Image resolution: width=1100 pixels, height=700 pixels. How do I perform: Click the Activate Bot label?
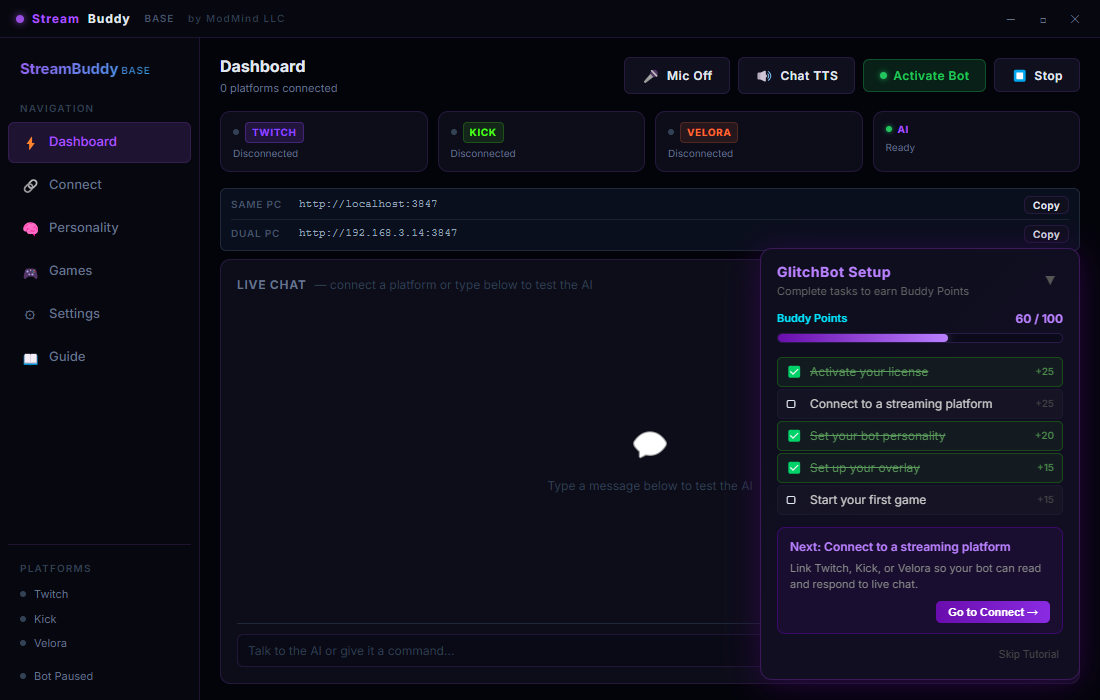pos(931,76)
